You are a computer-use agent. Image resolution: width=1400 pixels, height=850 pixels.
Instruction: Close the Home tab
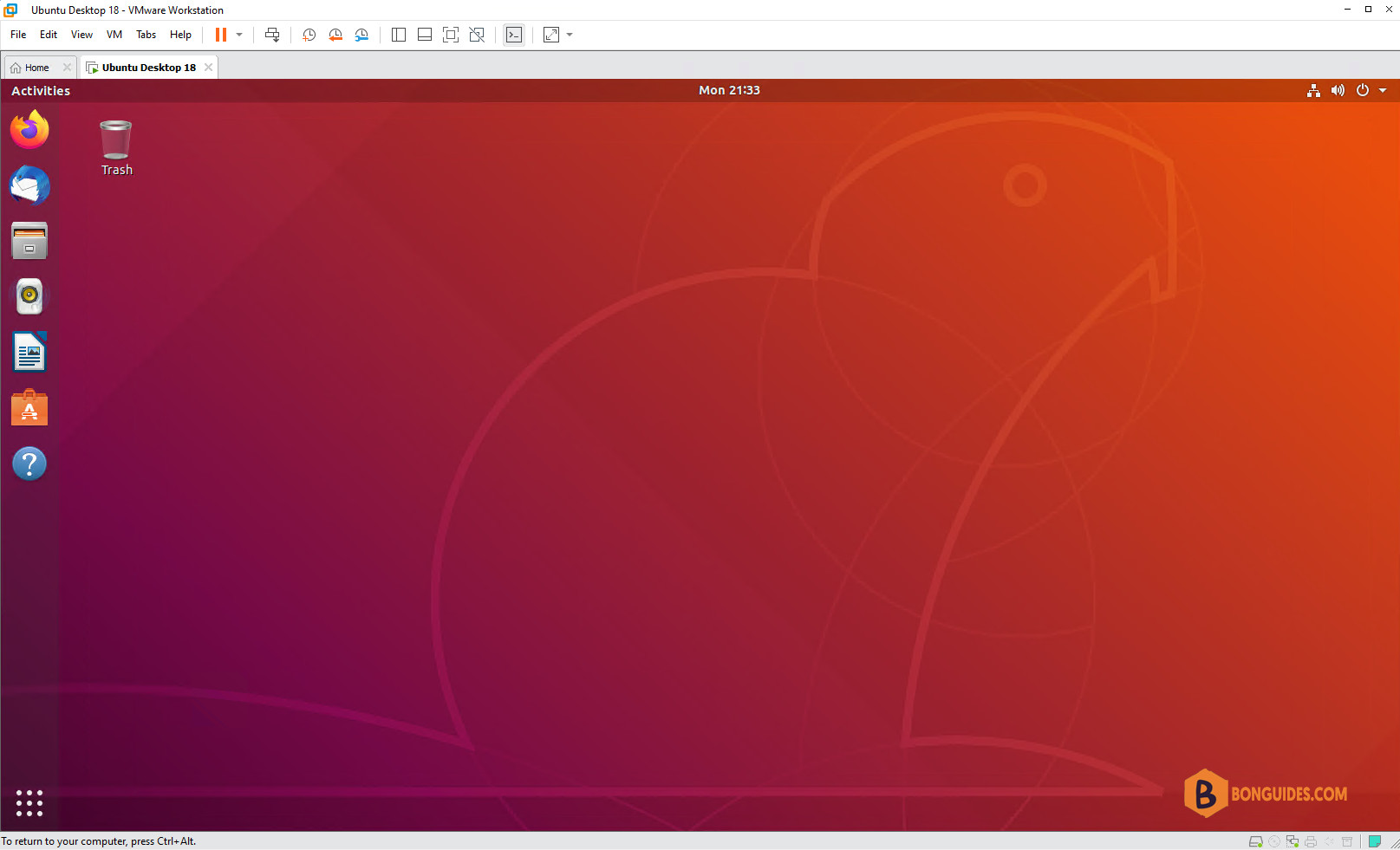coord(67,68)
